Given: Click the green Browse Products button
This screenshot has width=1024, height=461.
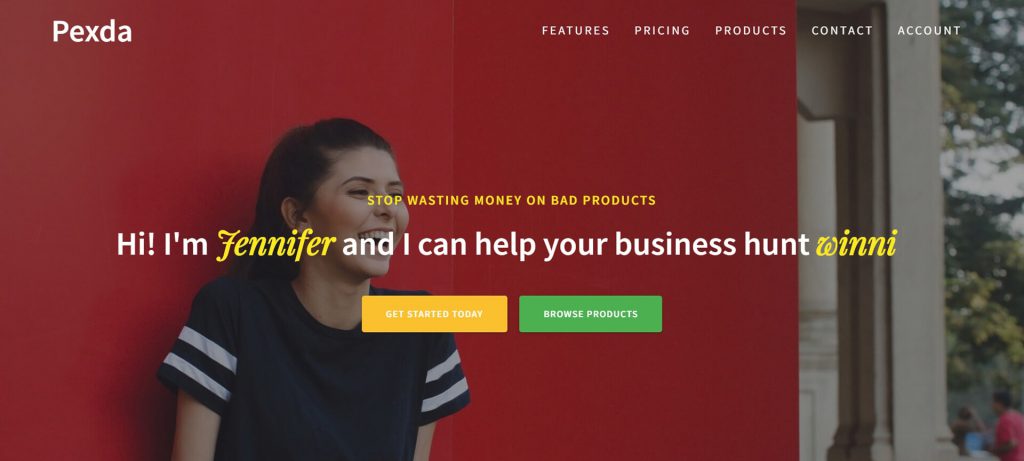Looking at the screenshot, I should 590,314.
